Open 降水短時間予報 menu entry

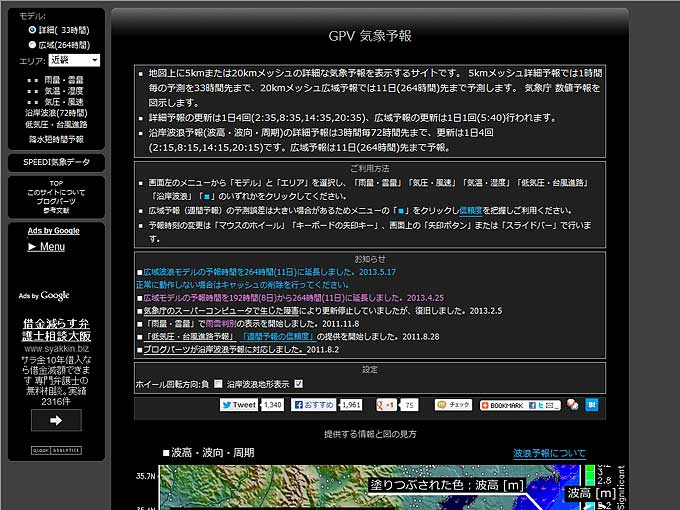coord(56,139)
